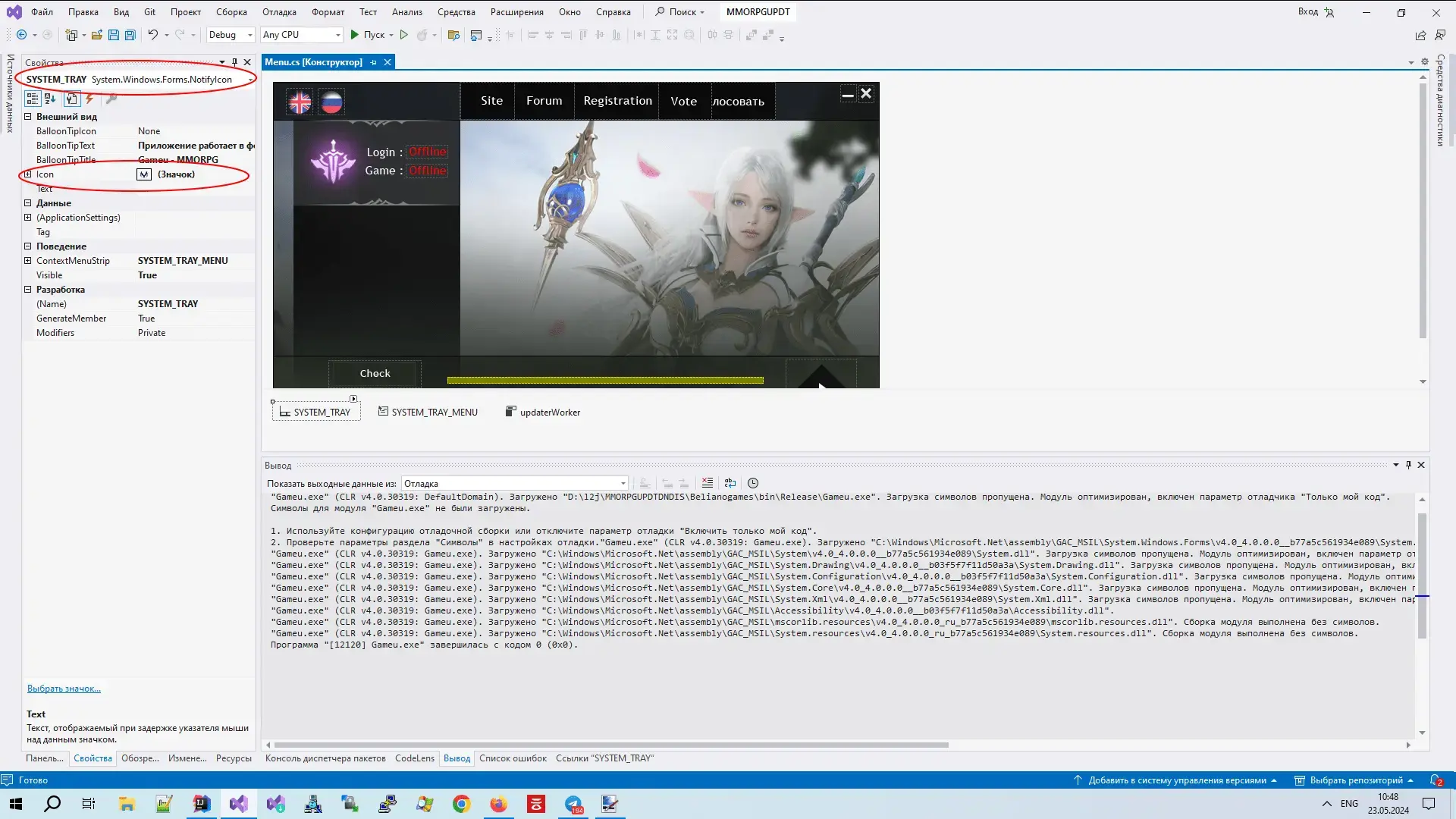Open Telegram from the taskbar
The width and height of the screenshot is (1456, 819).
[x=574, y=804]
